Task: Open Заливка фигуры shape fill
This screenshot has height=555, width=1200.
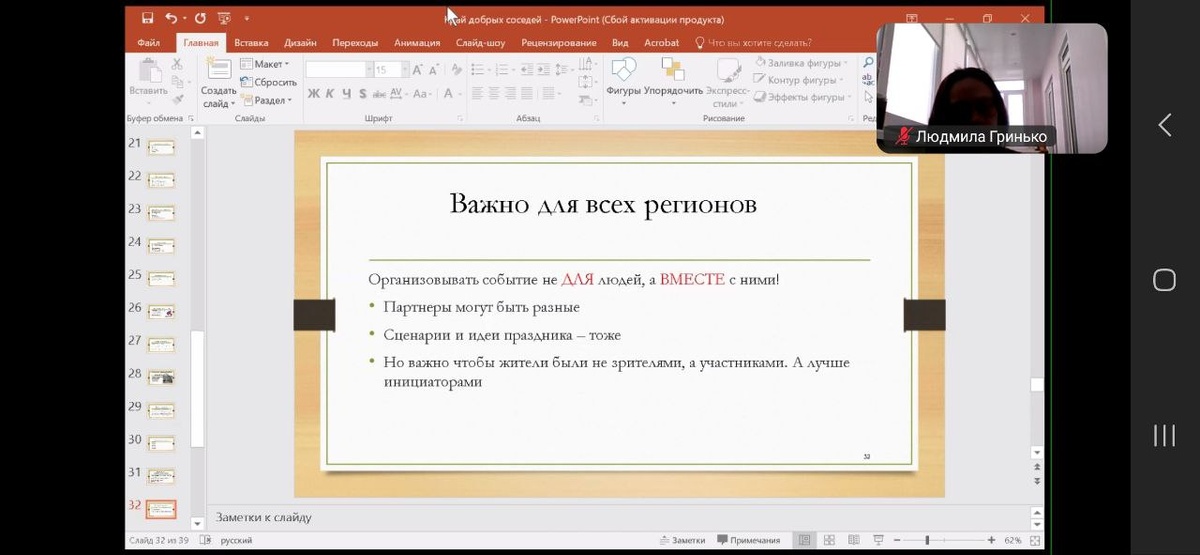Action: pyautogui.click(x=800, y=64)
